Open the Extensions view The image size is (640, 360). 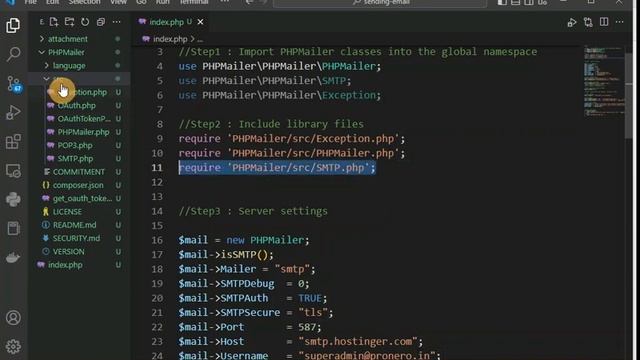coord(13,142)
